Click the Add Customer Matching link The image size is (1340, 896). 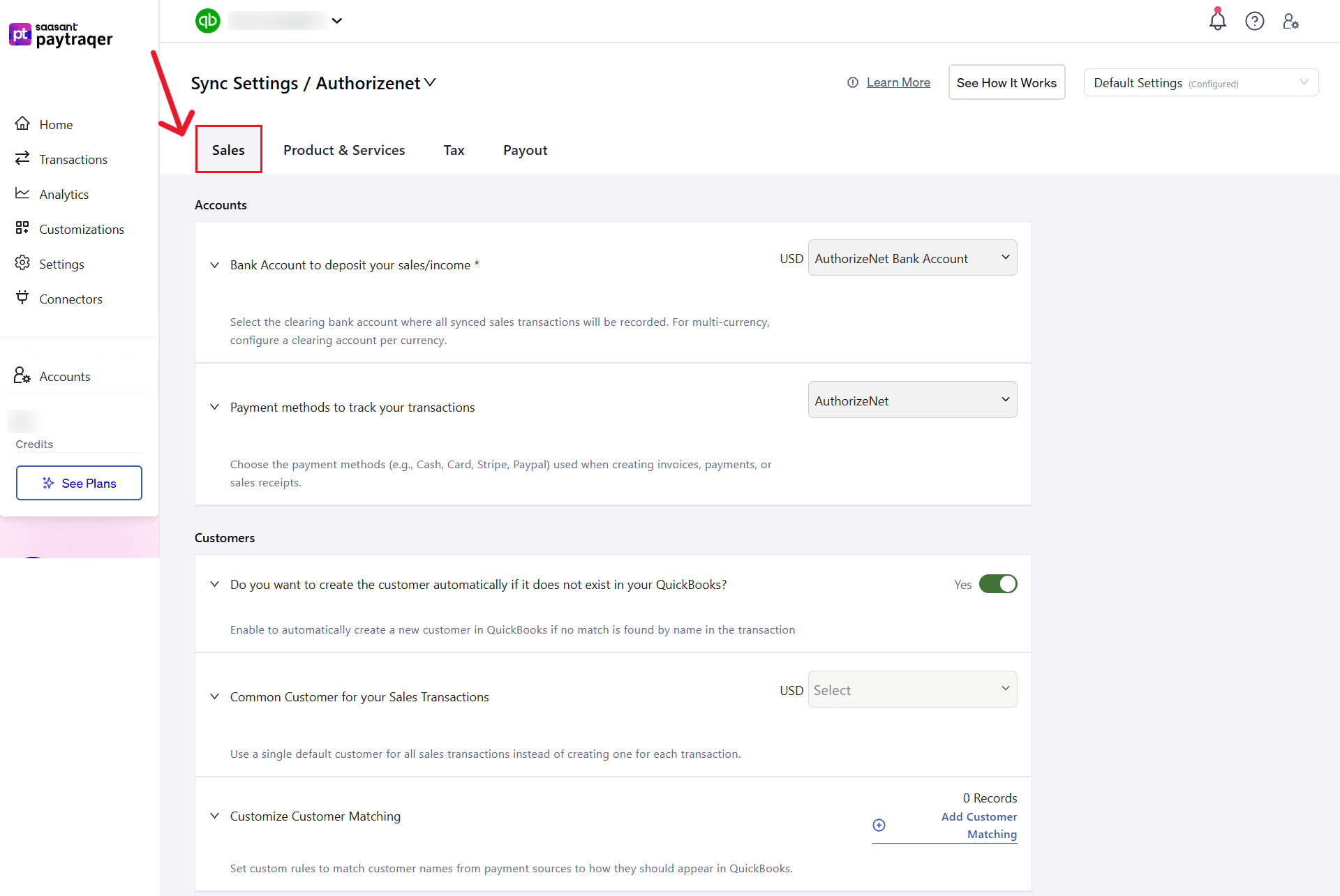coord(978,826)
